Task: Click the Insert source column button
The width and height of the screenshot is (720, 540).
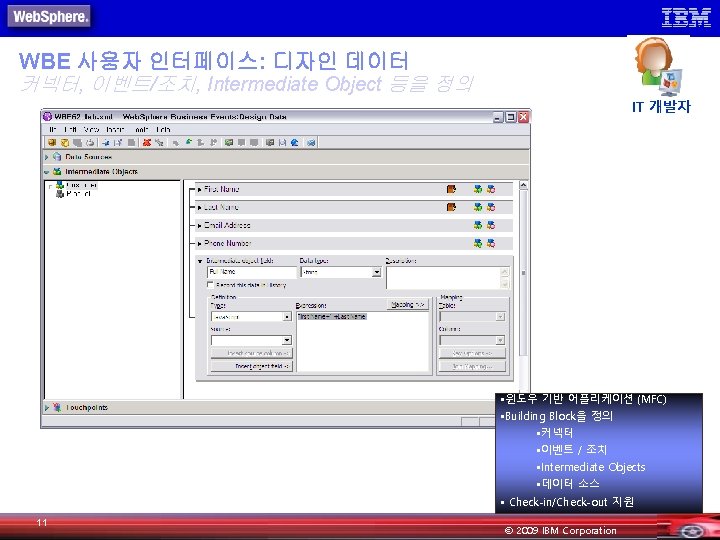Action: tap(252, 353)
